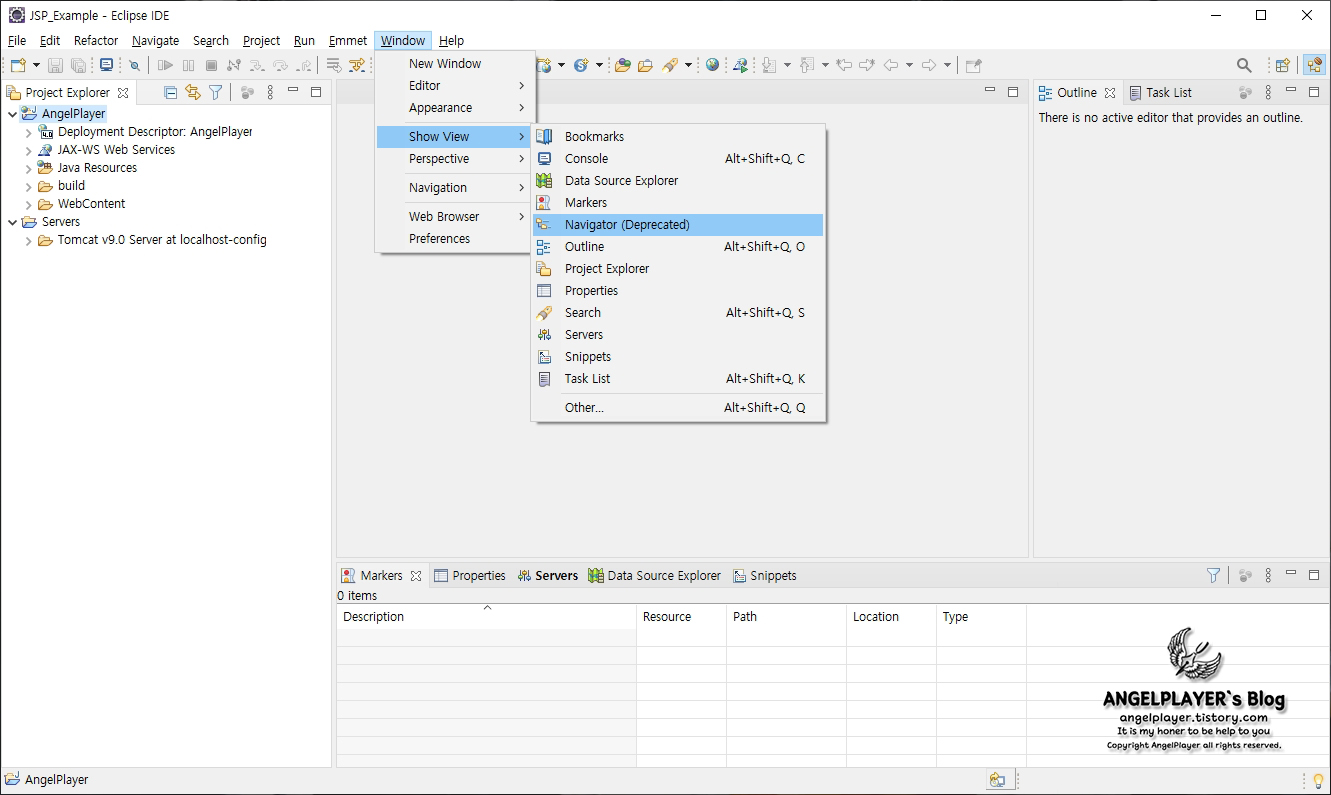1331x795 pixels.
Task: Open the Terminal toolbar icon
Action: pyautogui.click(x=106, y=65)
